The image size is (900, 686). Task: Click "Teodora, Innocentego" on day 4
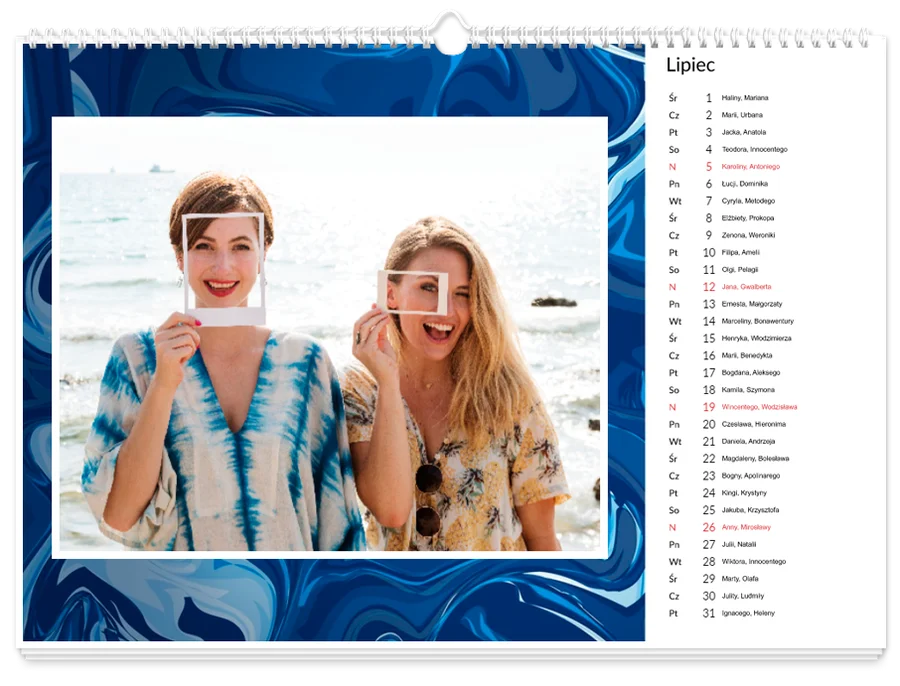(754, 150)
